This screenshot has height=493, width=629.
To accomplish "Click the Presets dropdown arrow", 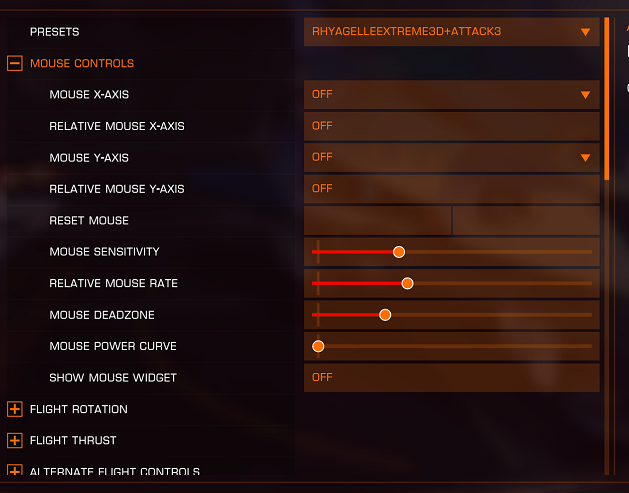I will pyautogui.click(x=585, y=32).
